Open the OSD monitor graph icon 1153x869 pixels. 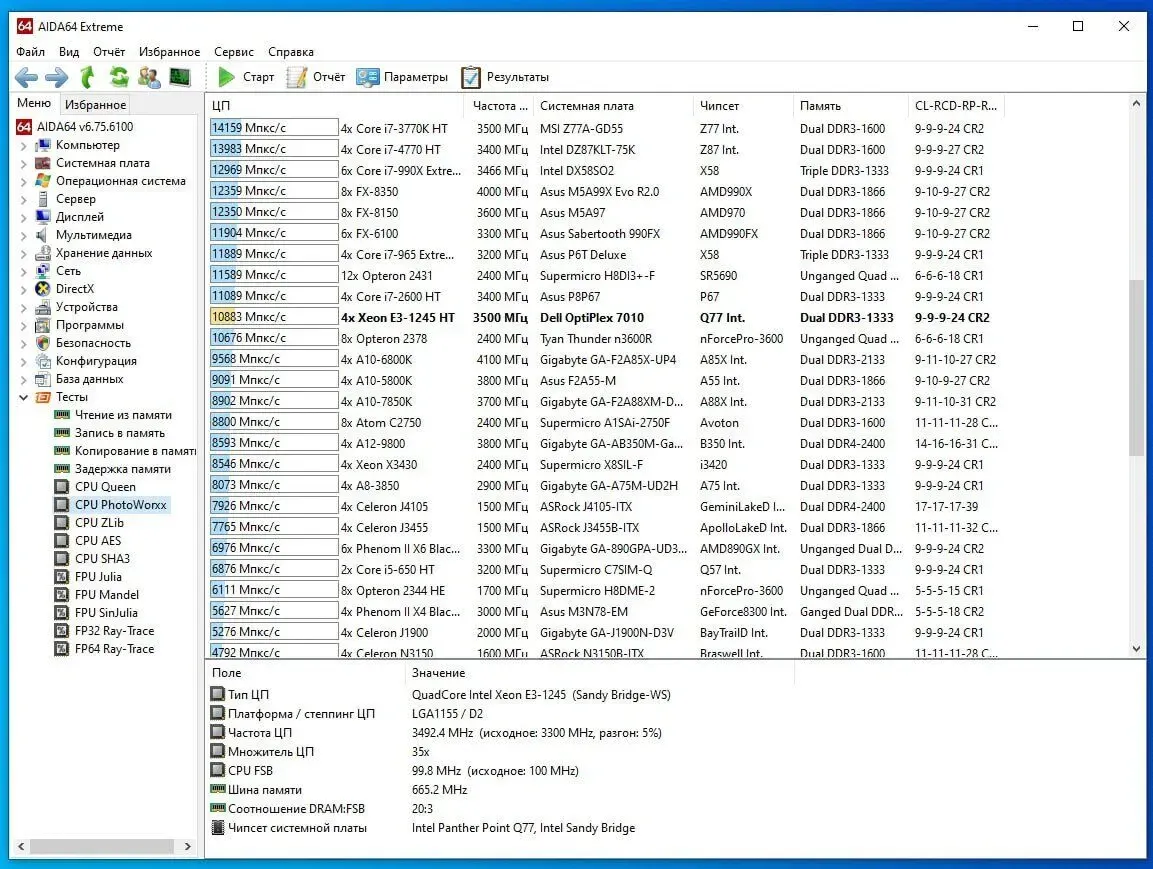[180, 77]
